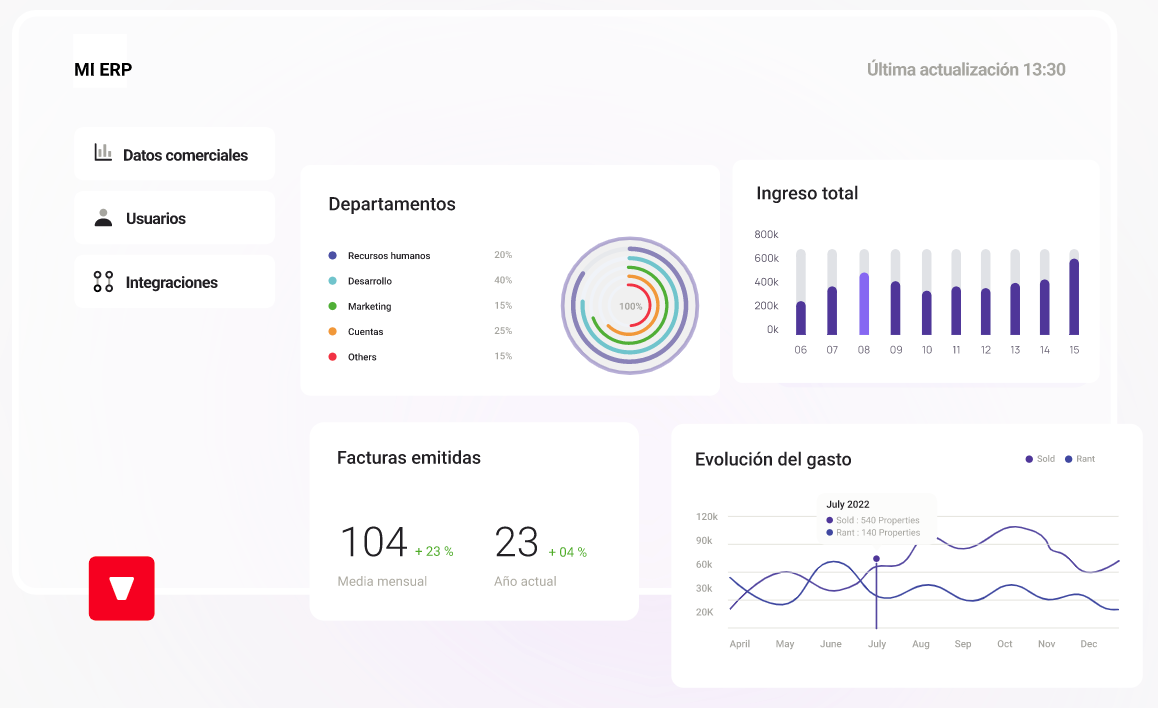Click the Others legend label
This screenshot has height=708, width=1158.
(362, 357)
